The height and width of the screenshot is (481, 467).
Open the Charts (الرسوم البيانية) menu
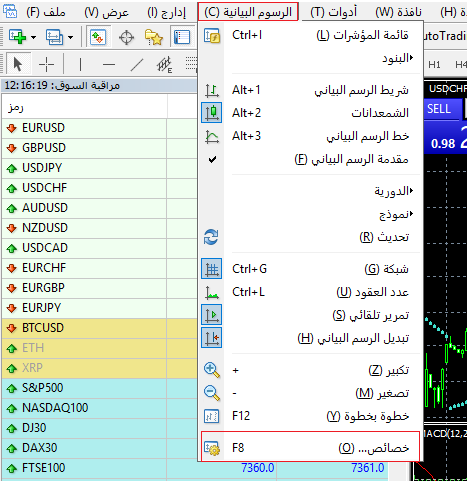point(248,12)
